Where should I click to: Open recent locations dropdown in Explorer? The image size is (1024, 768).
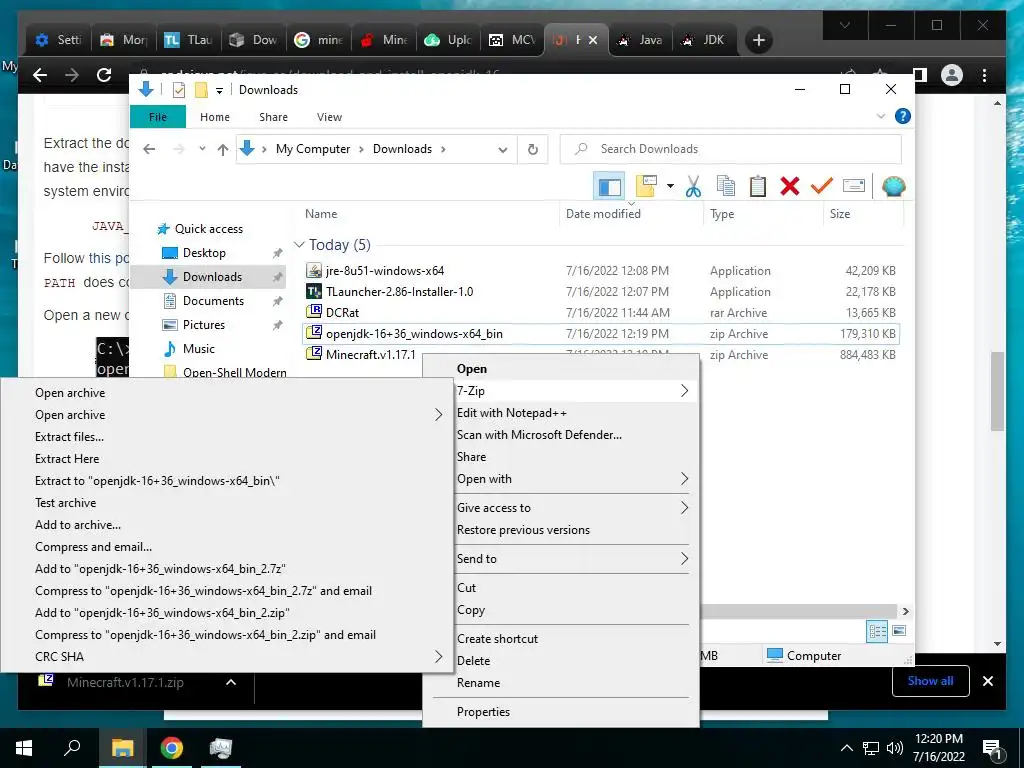[x=202, y=149]
